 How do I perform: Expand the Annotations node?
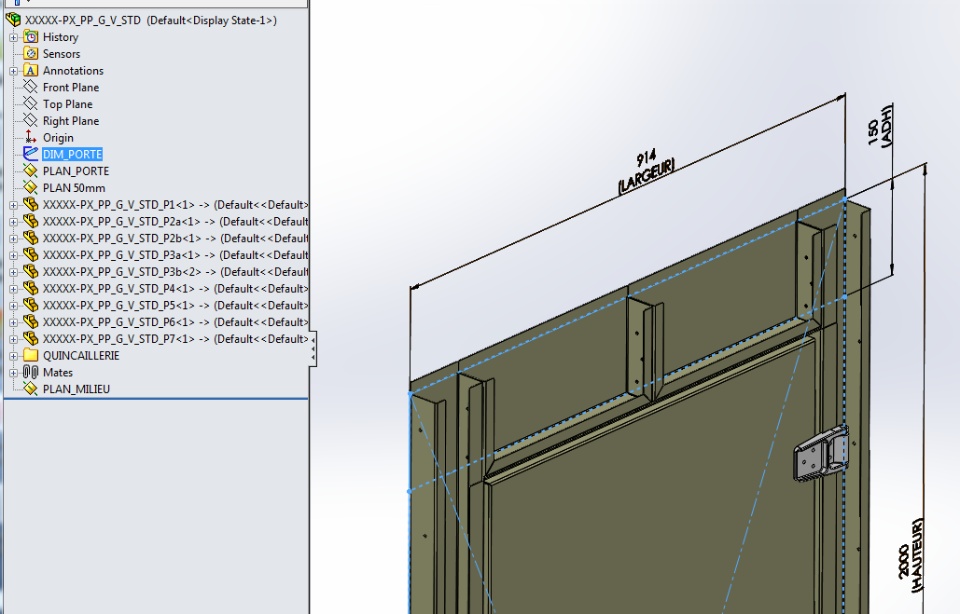[13, 71]
